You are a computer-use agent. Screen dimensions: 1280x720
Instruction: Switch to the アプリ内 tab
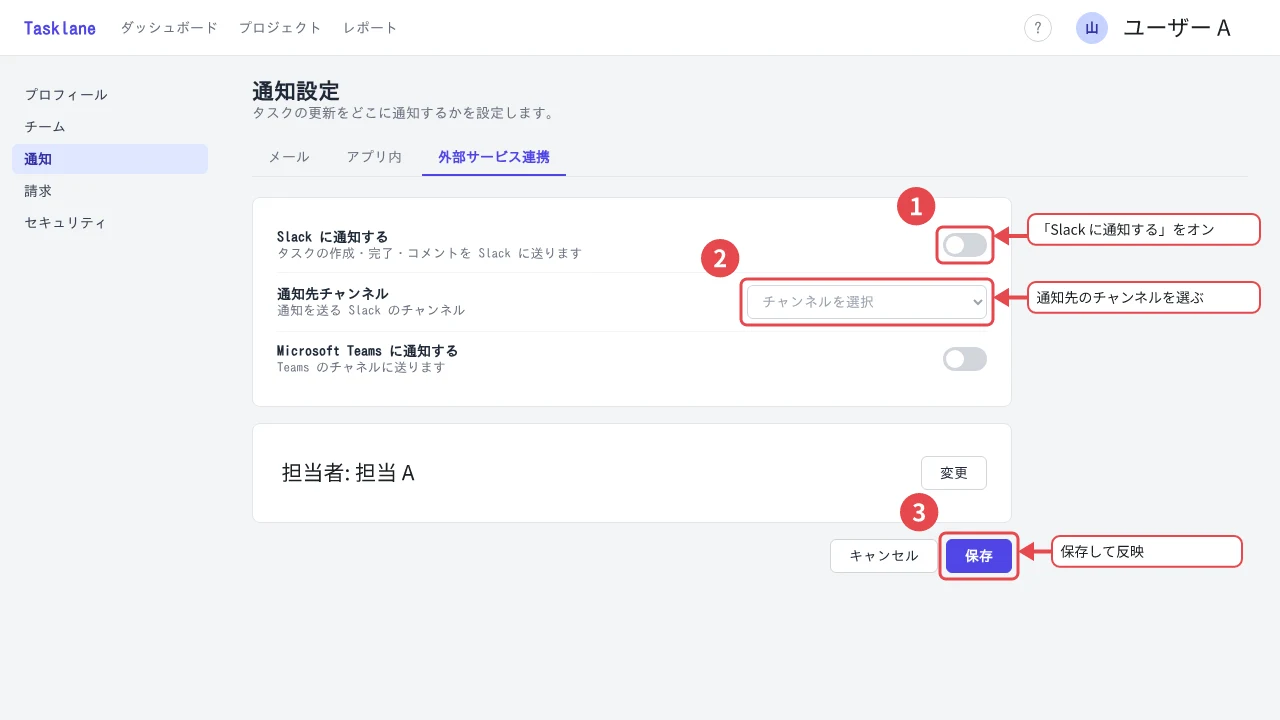tap(374, 157)
